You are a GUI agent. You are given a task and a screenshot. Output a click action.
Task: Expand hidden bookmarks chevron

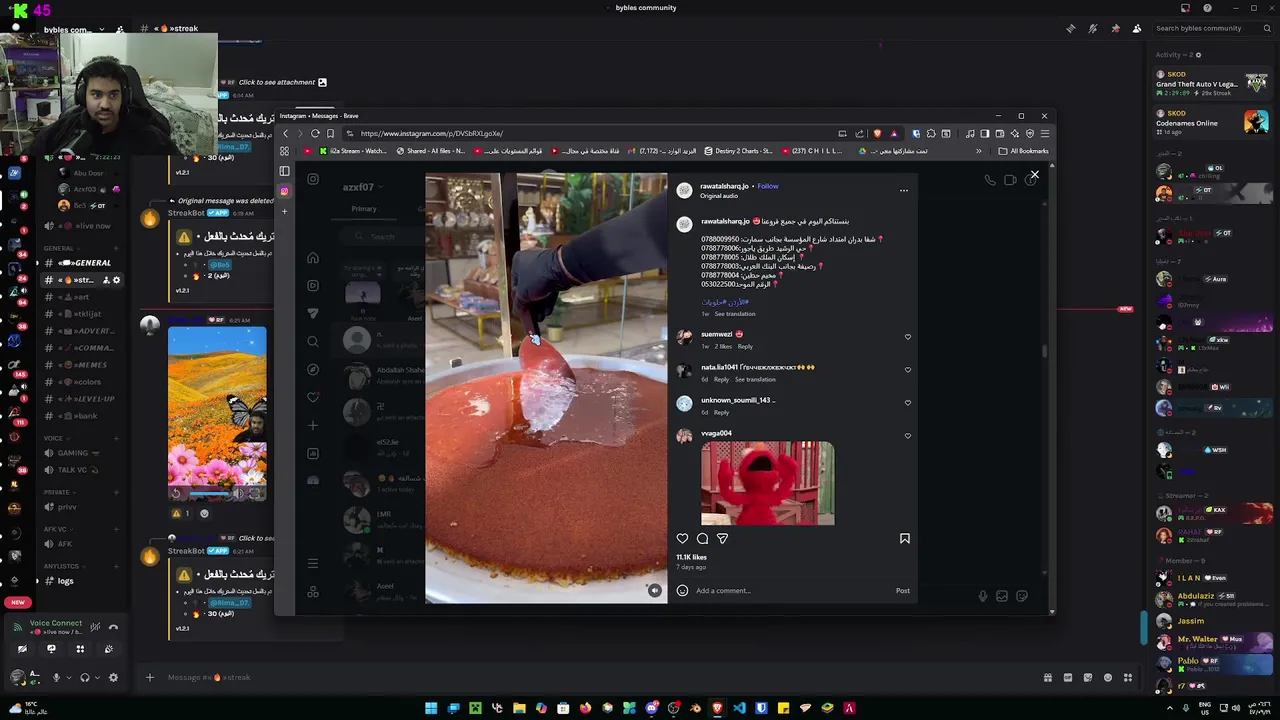click(979, 151)
